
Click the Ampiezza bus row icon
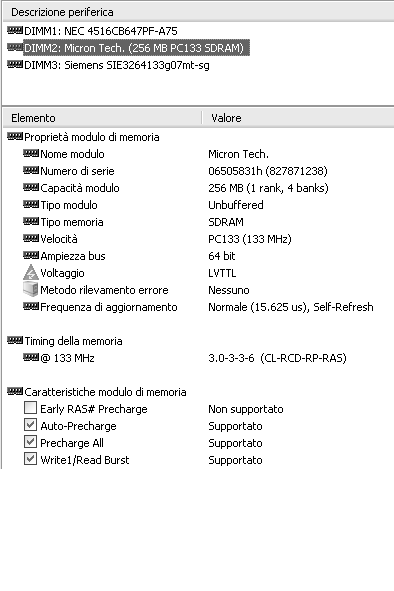[31, 255]
